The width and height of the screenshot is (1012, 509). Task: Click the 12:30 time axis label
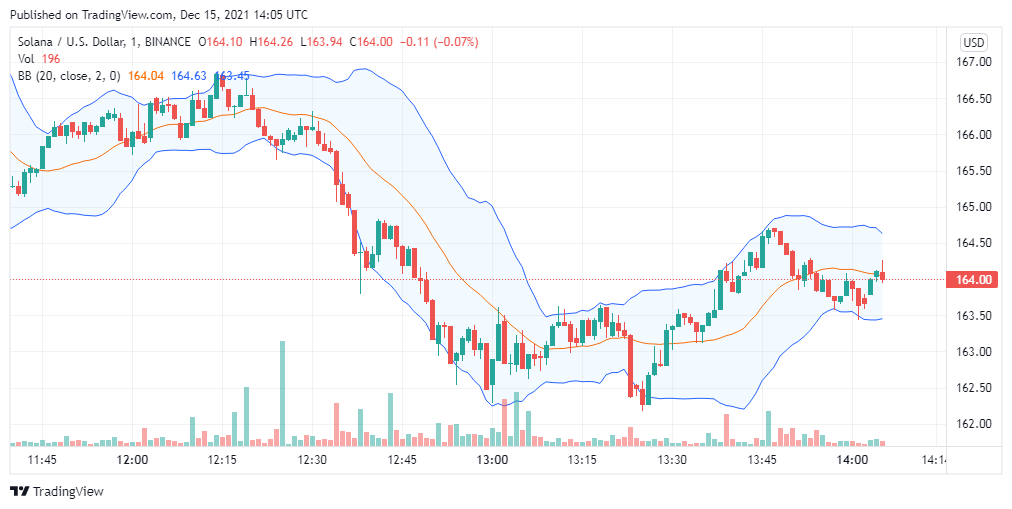312,460
